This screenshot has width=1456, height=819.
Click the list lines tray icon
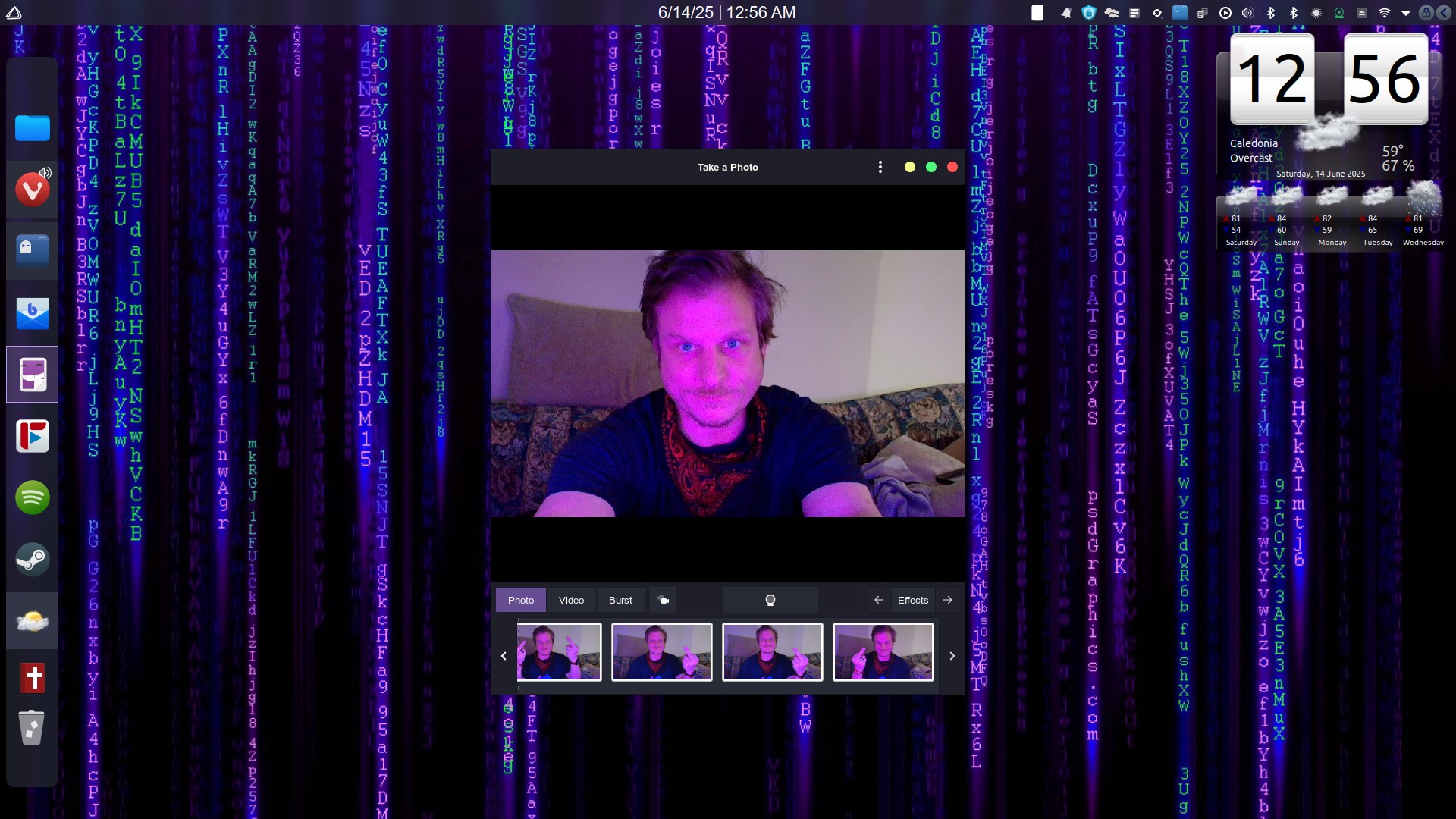click(x=1134, y=13)
